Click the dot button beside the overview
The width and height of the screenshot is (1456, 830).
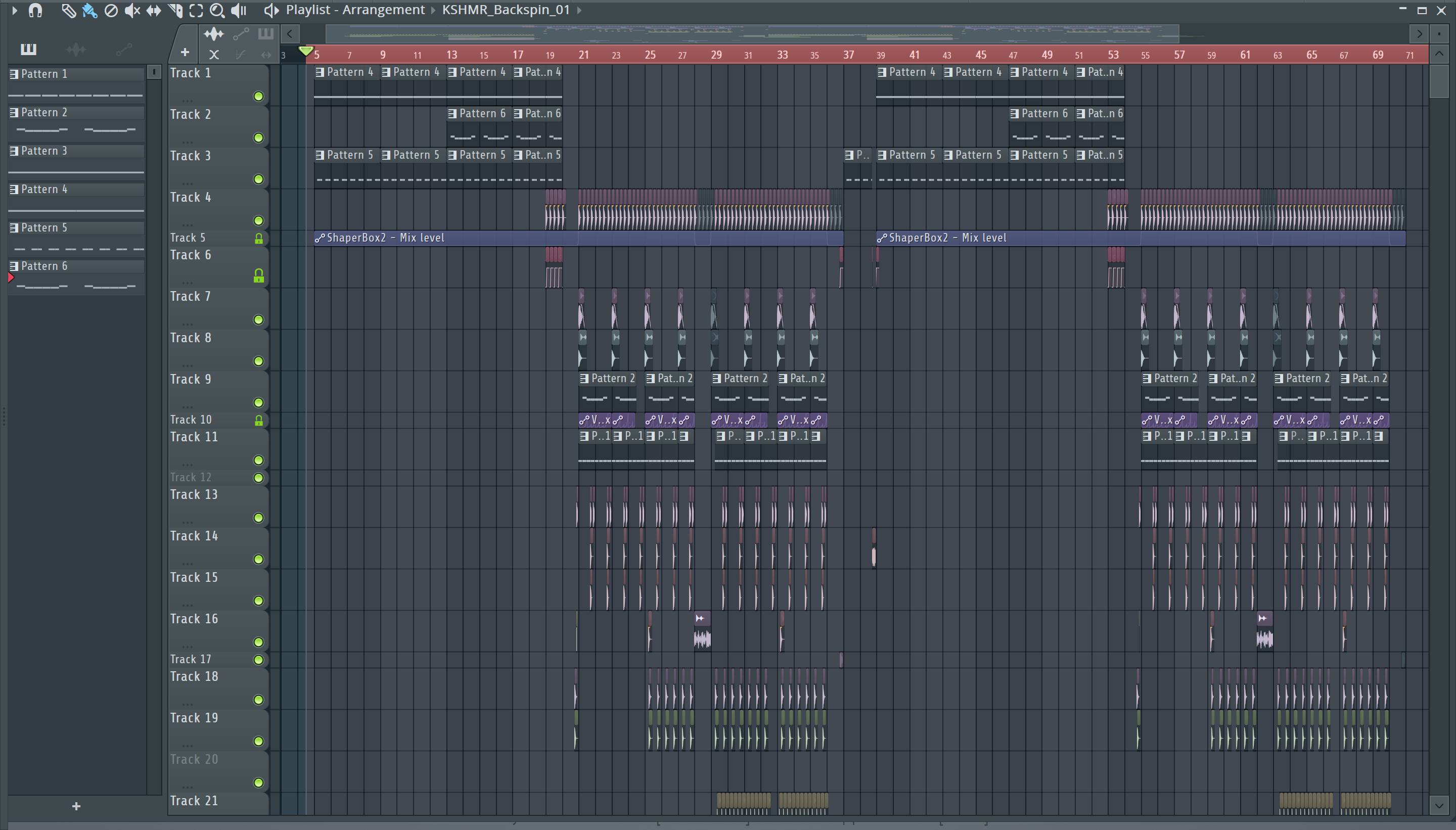(x=1439, y=34)
